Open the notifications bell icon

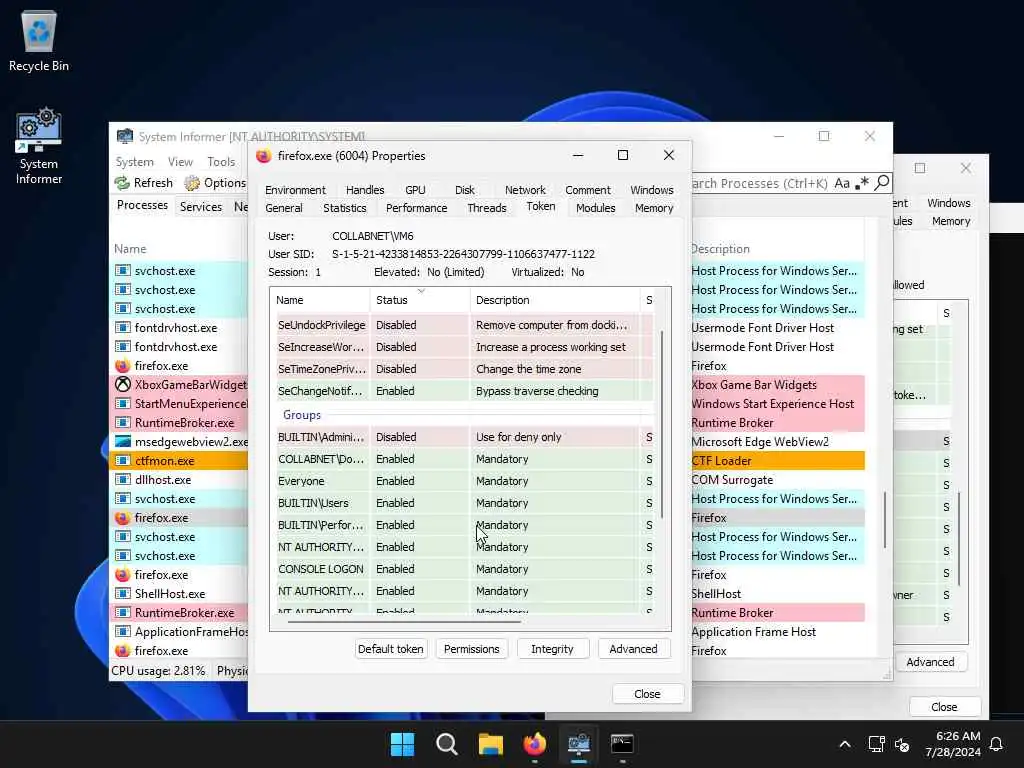coord(997,744)
